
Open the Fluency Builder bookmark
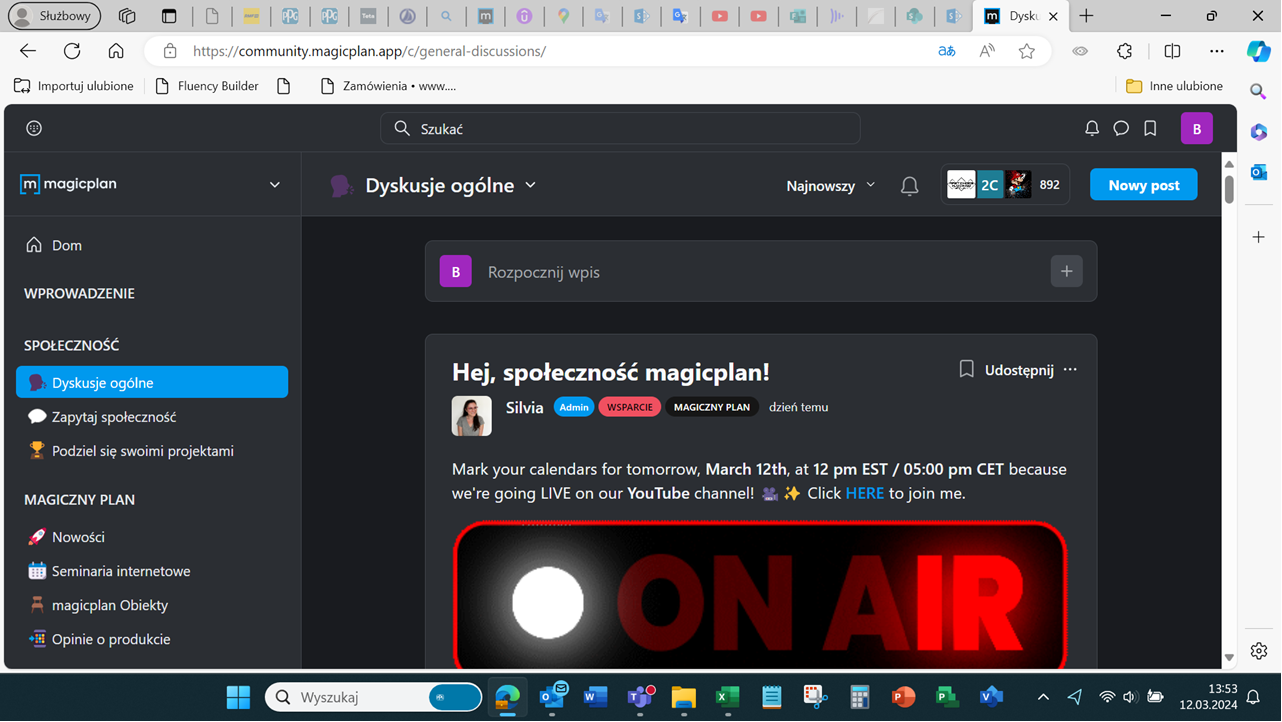coord(207,86)
